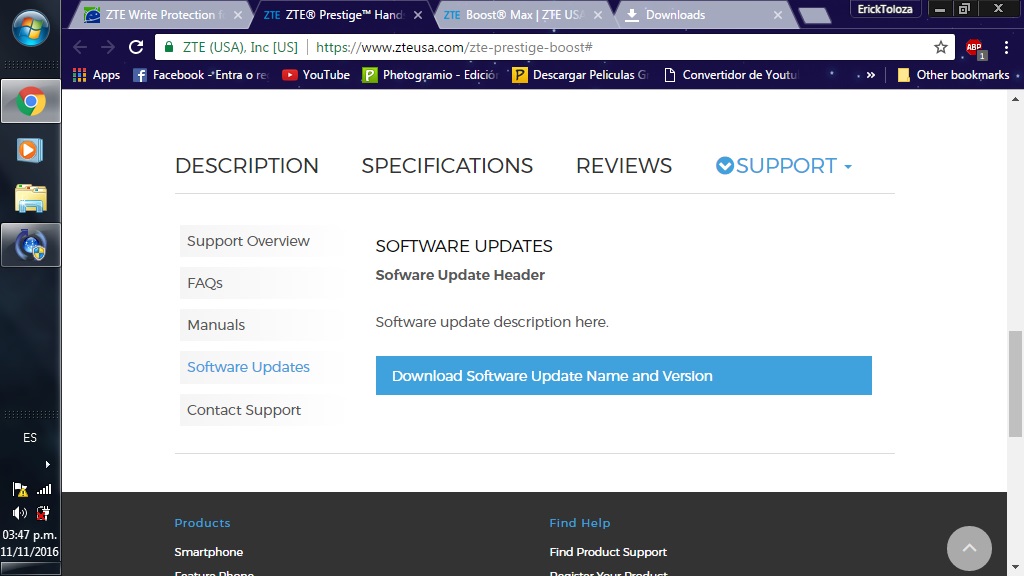
Task: Open the REVIEWS tab
Action: pos(623,166)
